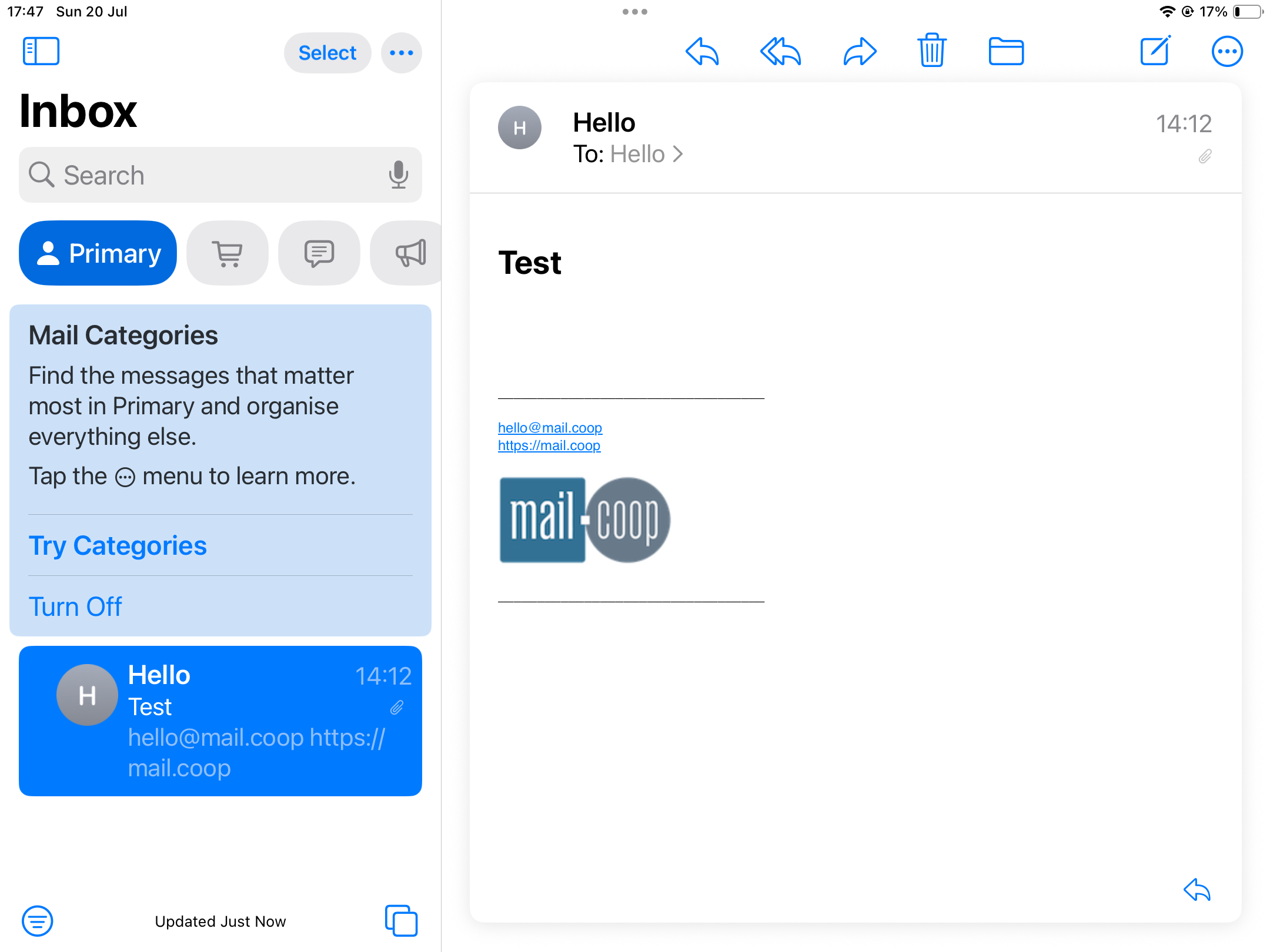Open the inbox more options ellipsis
This screenshot has height=952, width=1270.
(402, 53)
